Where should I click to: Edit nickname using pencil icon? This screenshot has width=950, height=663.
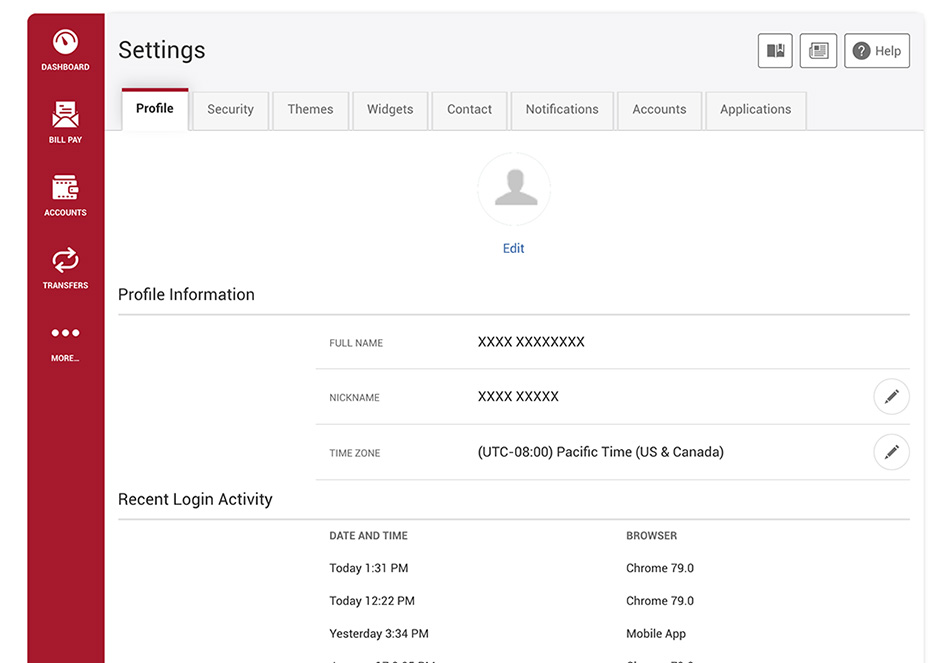coord(891,397)
